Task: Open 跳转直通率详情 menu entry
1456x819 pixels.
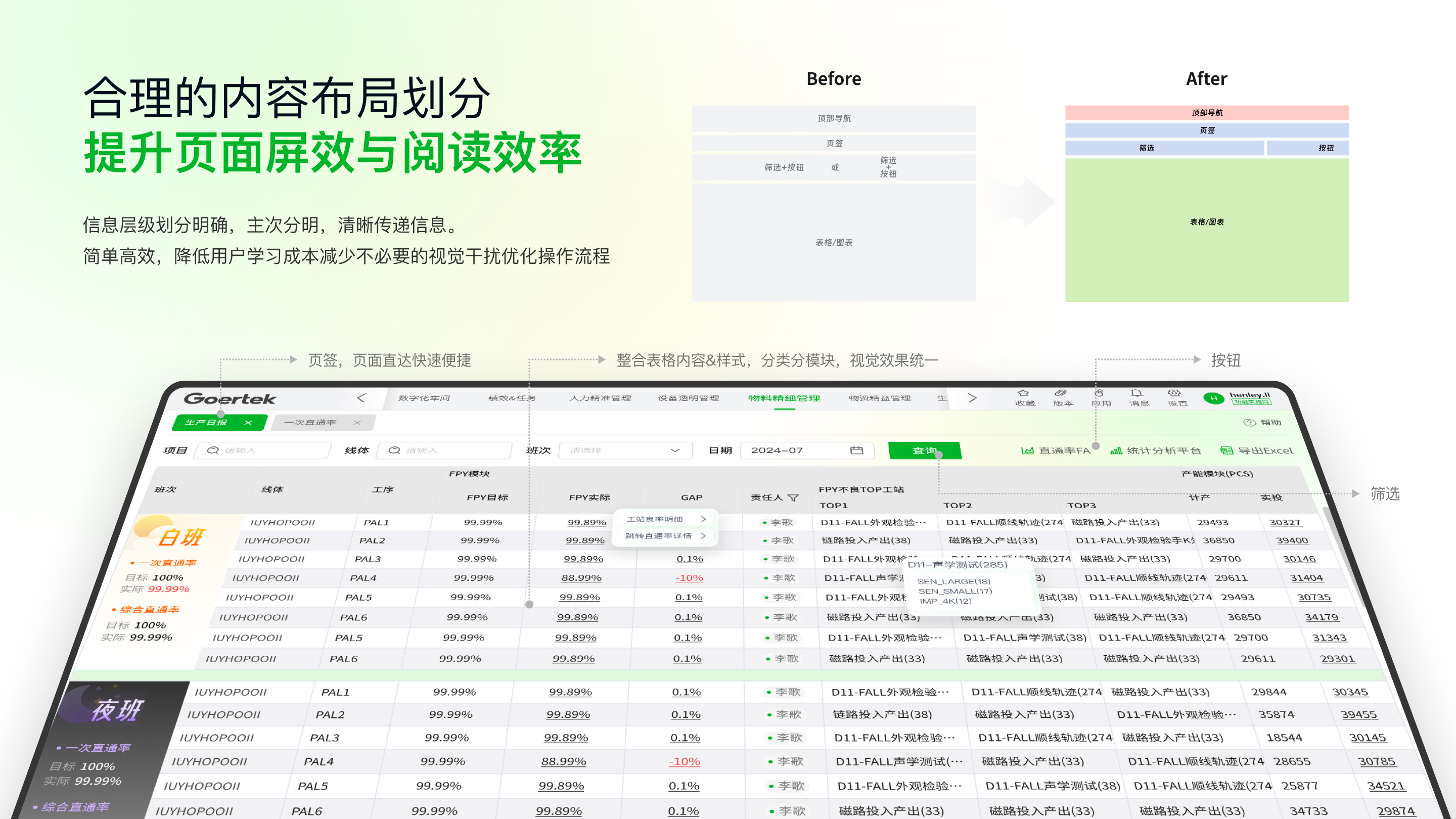Action: point(665,536)
